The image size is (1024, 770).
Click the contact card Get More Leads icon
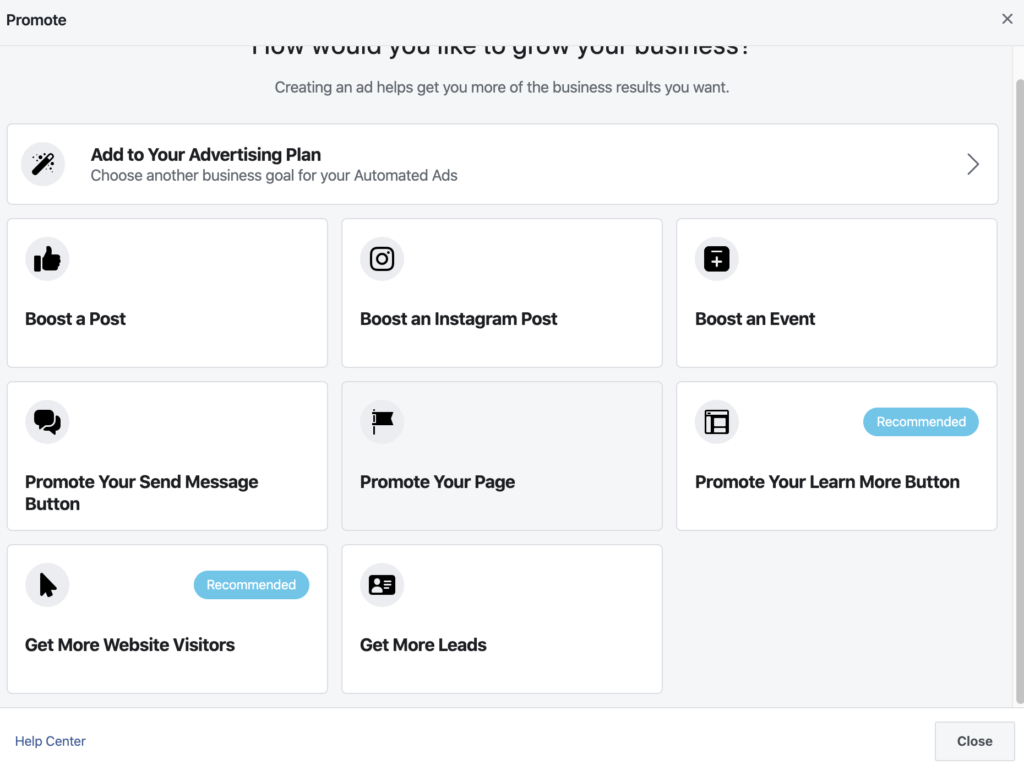(x=382, y=585)
